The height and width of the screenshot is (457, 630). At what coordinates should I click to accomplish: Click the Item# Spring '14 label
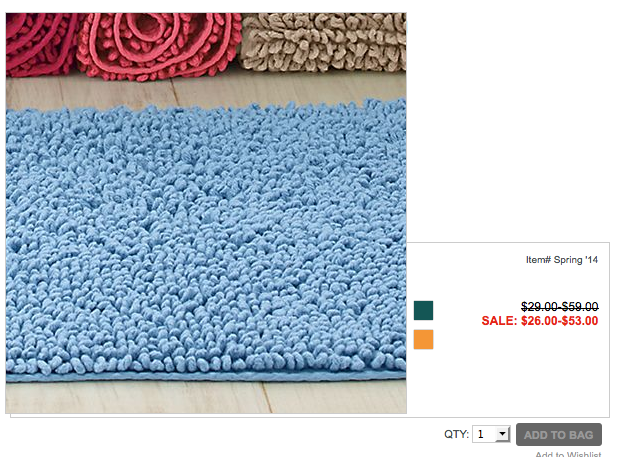(562, 260)
